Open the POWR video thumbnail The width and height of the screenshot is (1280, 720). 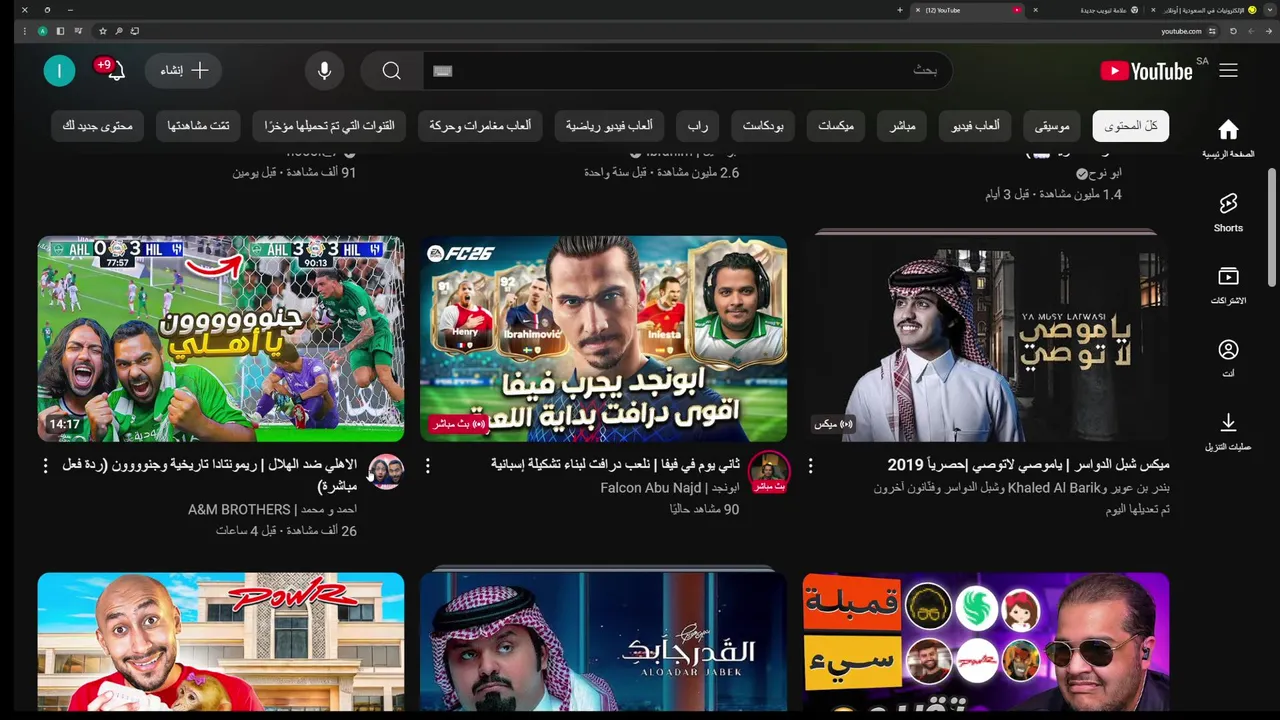tap(221, 642)
